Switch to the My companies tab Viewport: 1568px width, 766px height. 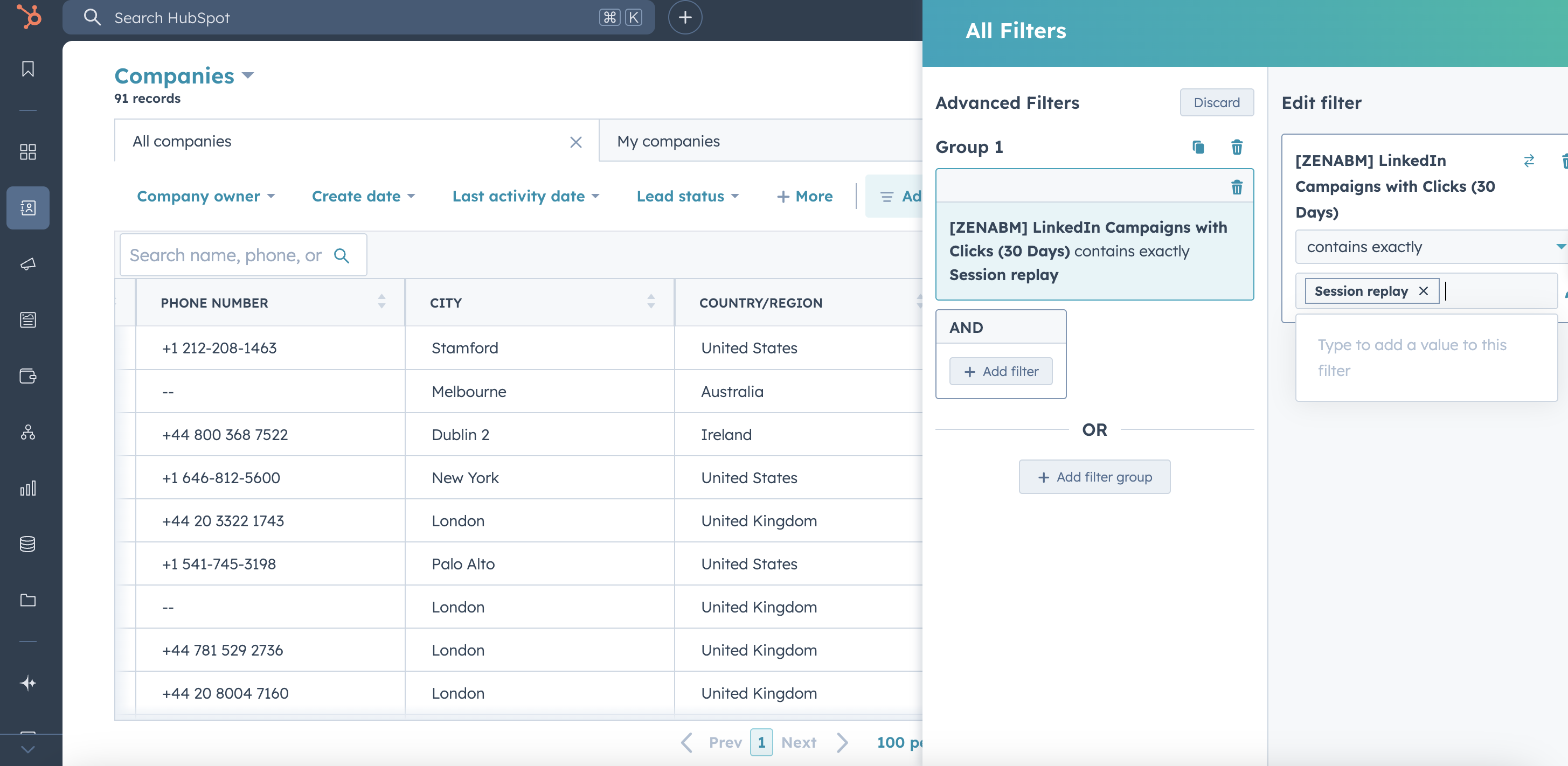point(668,141)
